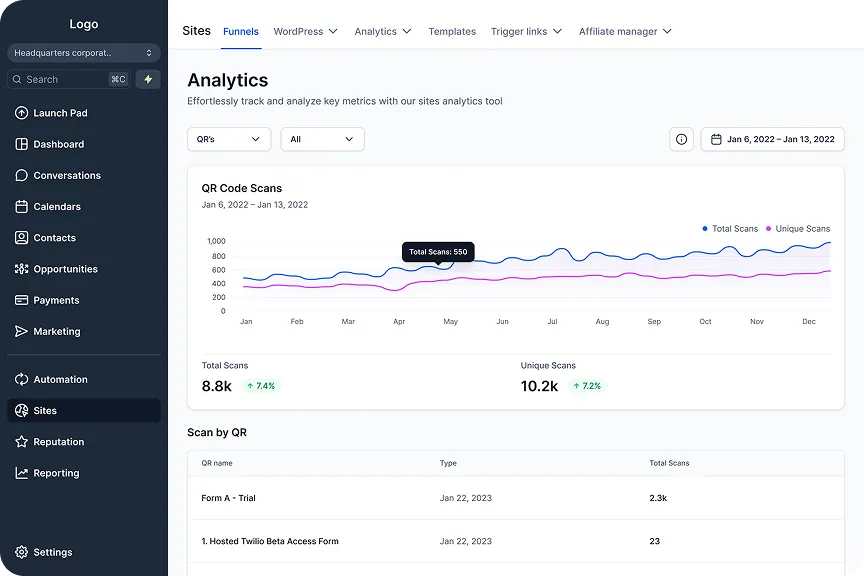864x576 pixels.
Task: Toggle the Total Scans legend entry
Action: [x=730, y=229]
